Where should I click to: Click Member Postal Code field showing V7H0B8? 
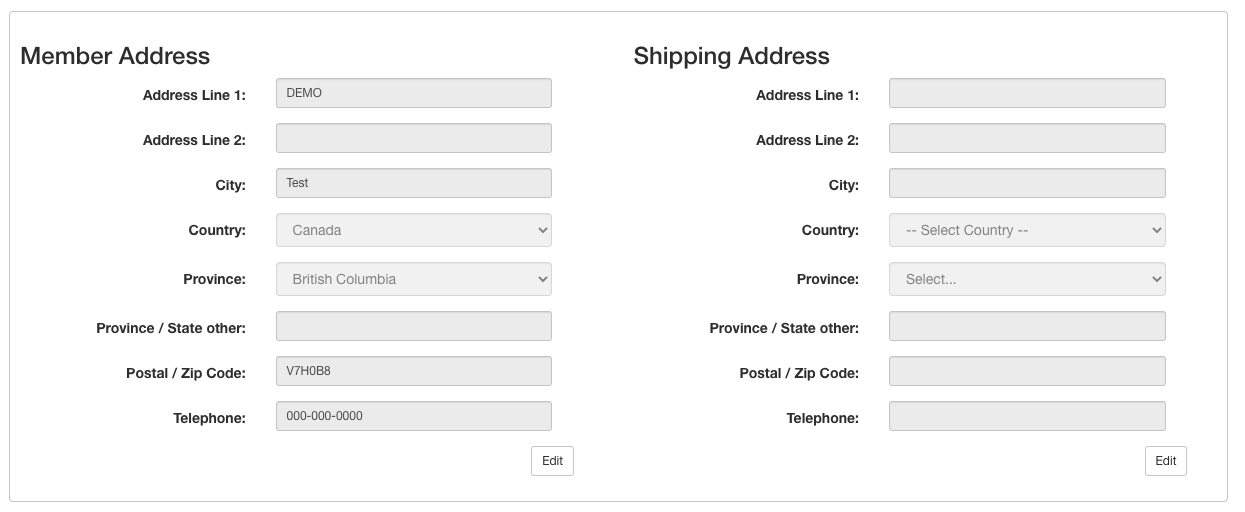413,371
